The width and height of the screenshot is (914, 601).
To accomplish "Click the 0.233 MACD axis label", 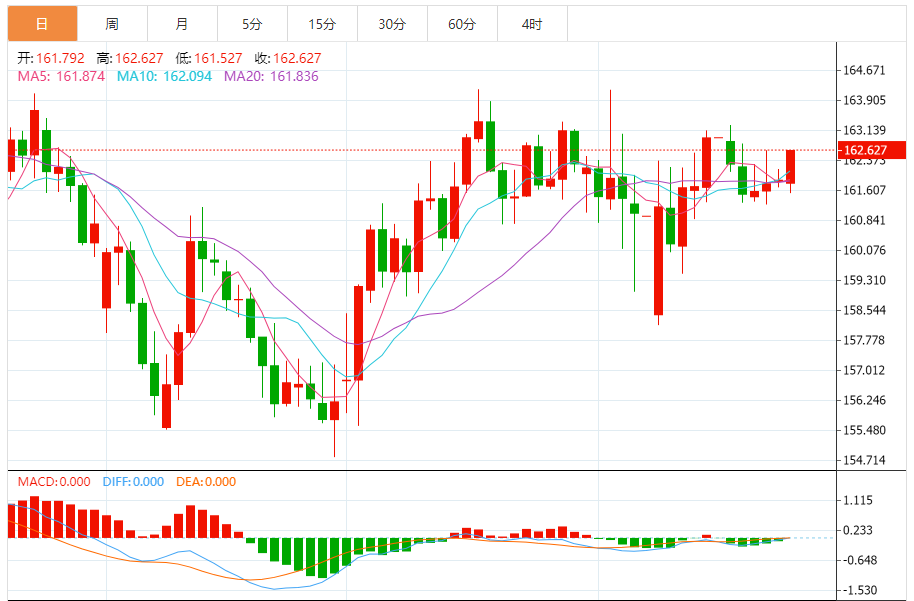I will pyautogui.click(x=858, y=530).
